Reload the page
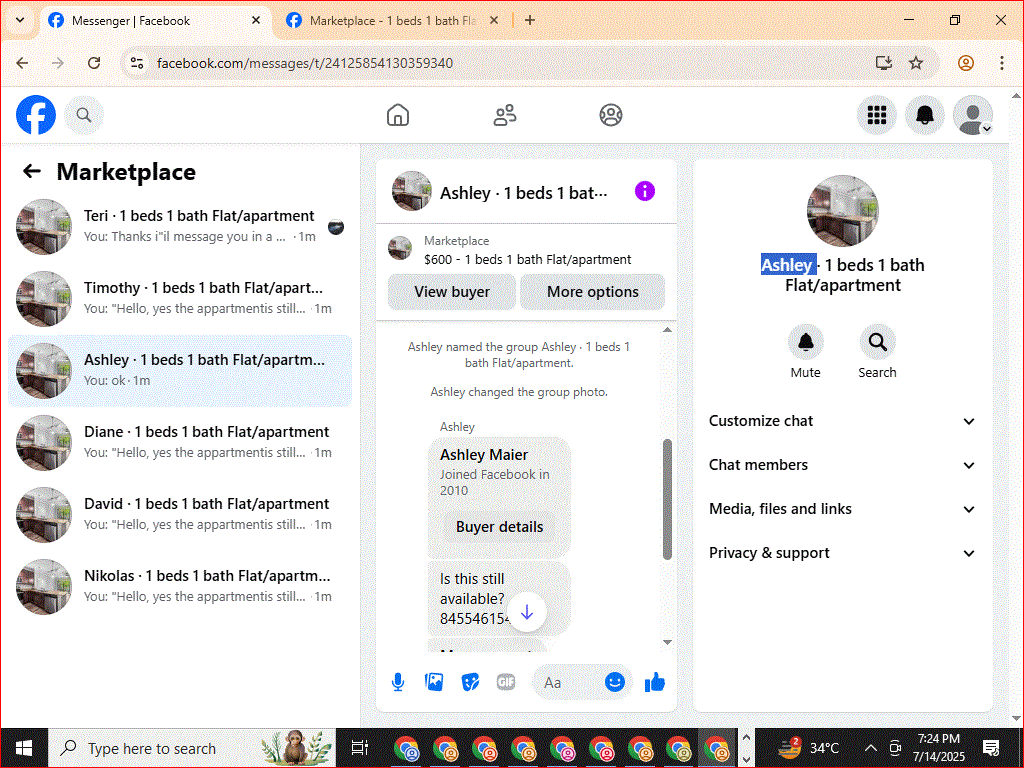This screenshot has width=1024, height=768. [x=94, y=63]
